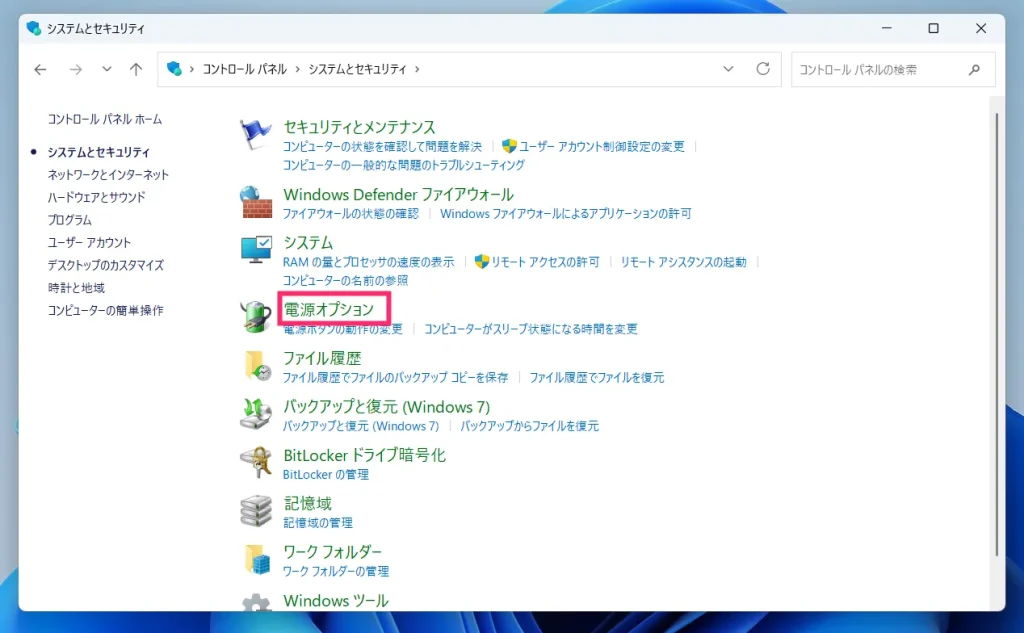Open ハードウェアとサウンド category
The height and width of the screenshot is (633, 1024).
point(96,197)
